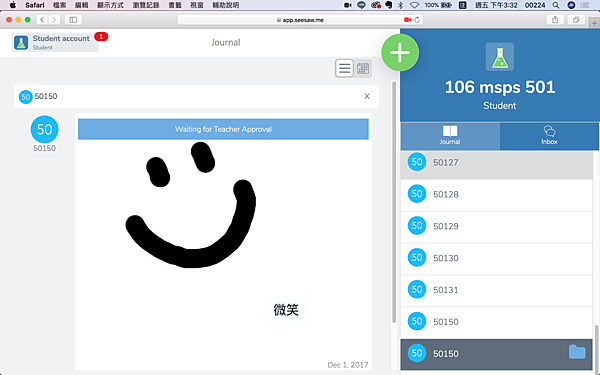The height and width of the screenshot is (375, 600).
Task: Click the 微笑 caption label
Action: click(x=286, y=310)
